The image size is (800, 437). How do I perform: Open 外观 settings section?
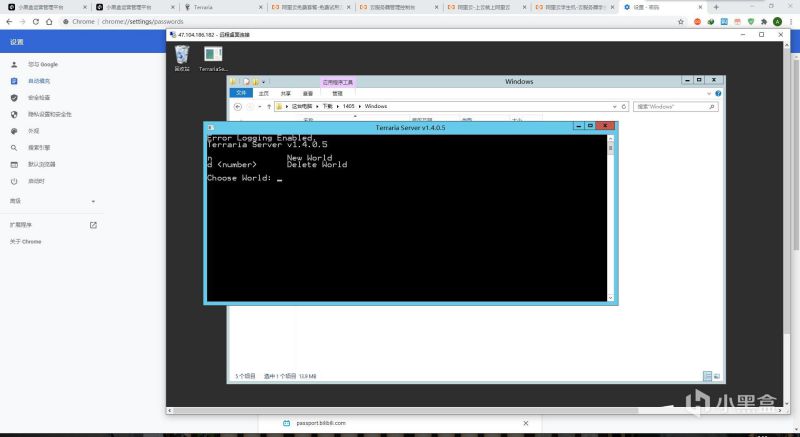click(34, 131)
